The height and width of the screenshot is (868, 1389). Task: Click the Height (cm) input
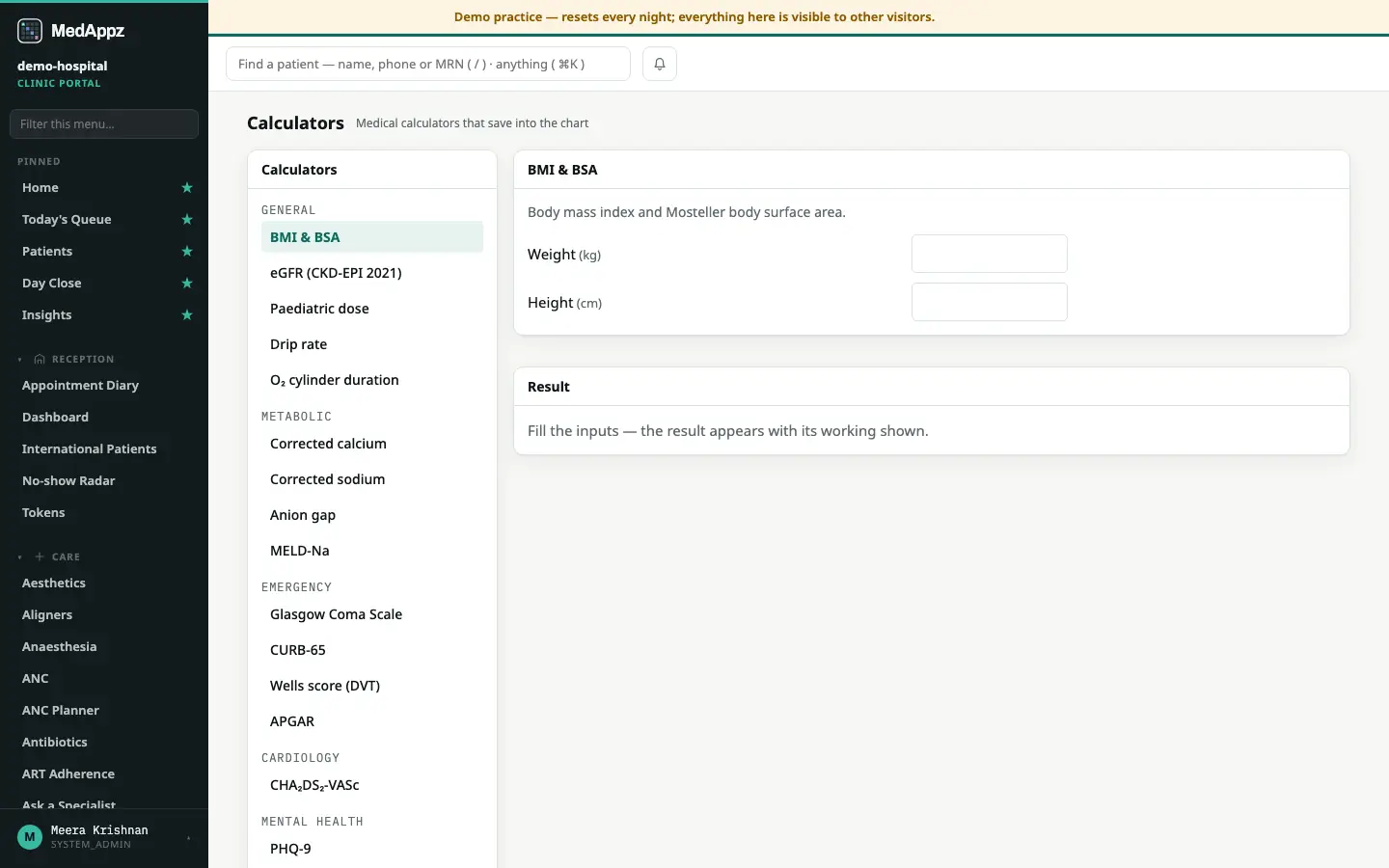[x=990, y=302]
